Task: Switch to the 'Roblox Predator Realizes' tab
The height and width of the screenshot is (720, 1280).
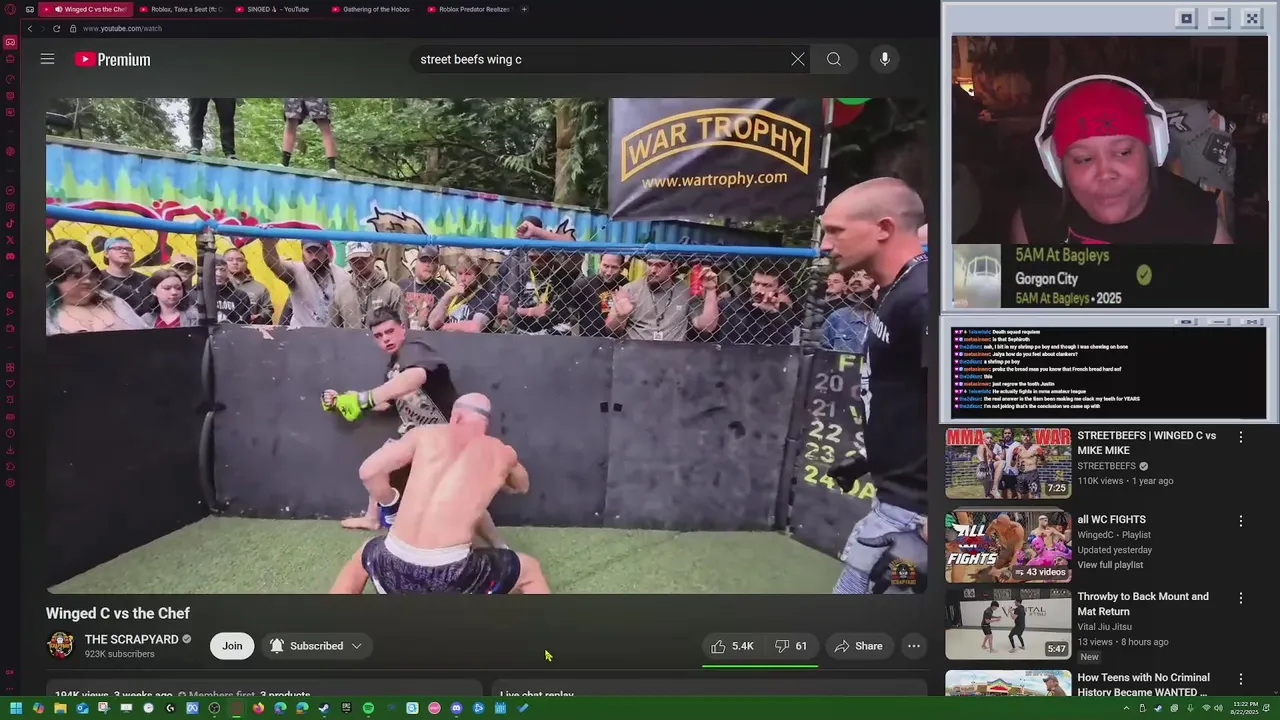Action: [x=468, y=9]
